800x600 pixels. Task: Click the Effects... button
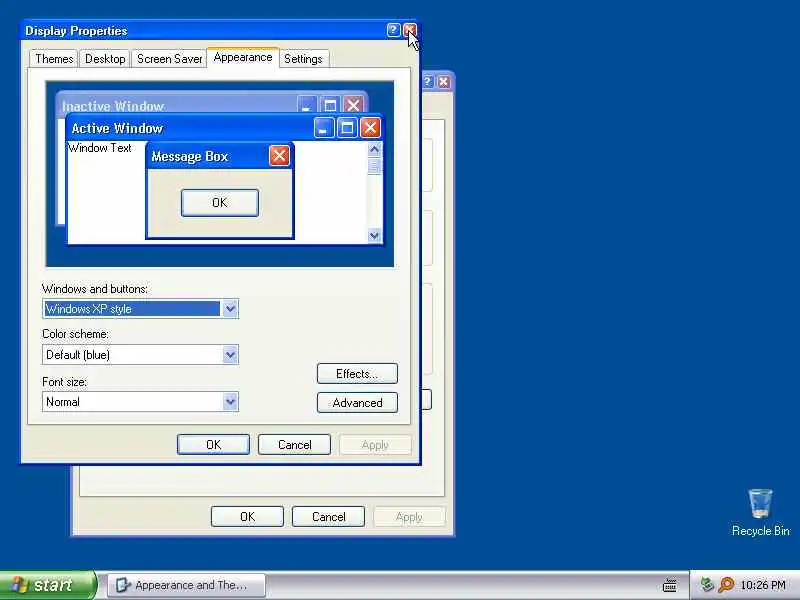[357, 373]
